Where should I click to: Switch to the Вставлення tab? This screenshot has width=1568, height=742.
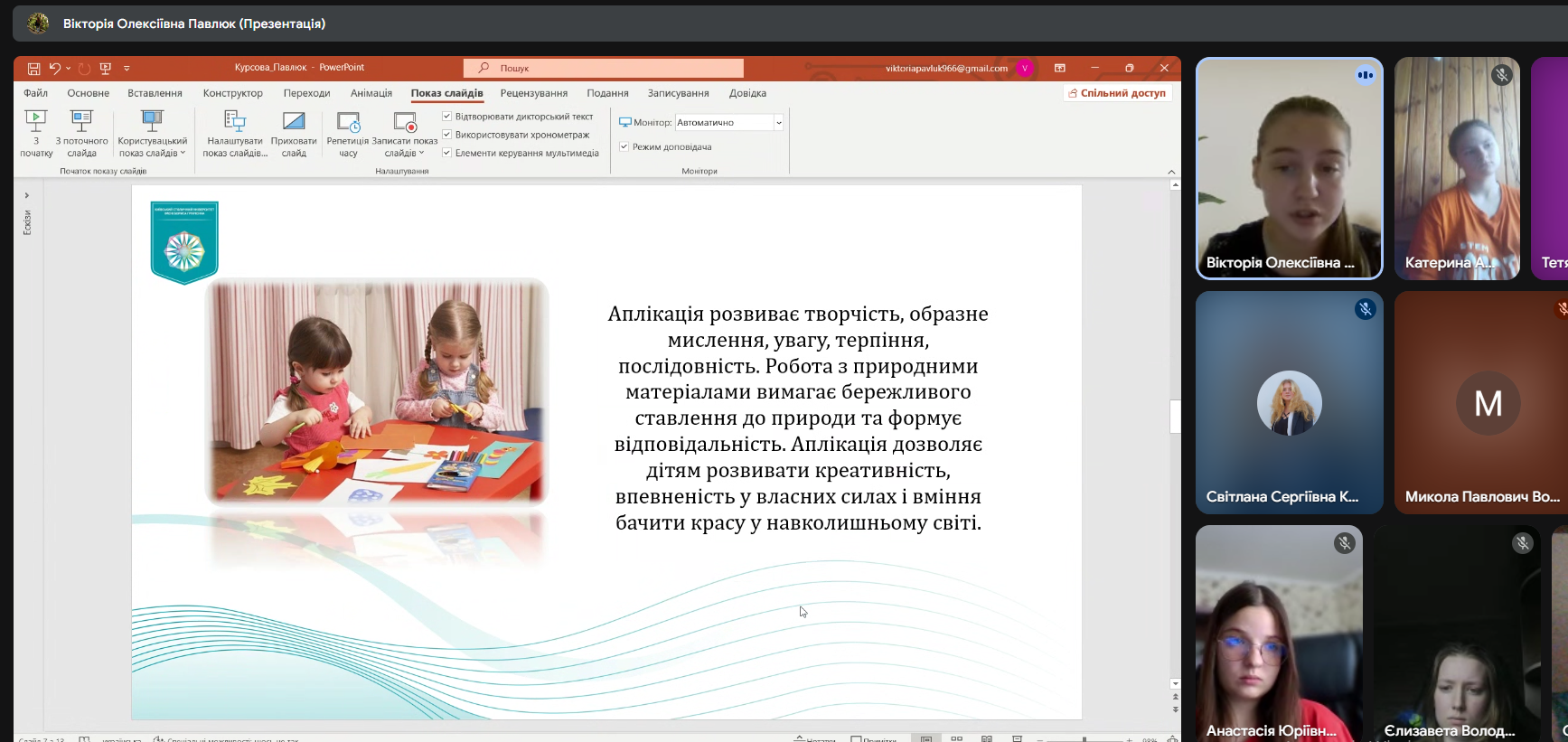155,93
